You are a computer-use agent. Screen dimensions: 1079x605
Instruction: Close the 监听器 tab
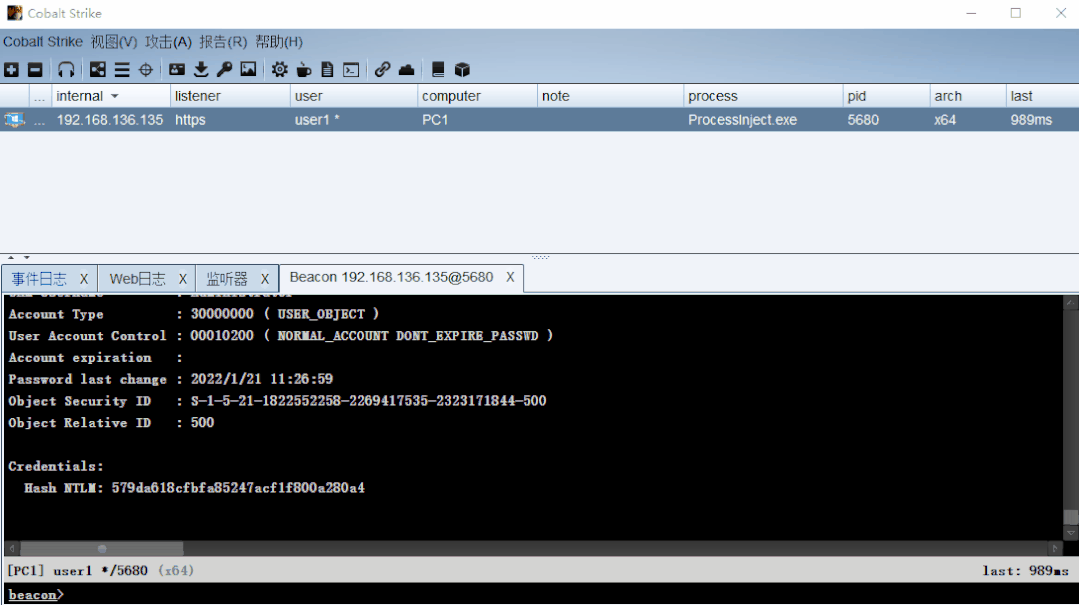265,279
